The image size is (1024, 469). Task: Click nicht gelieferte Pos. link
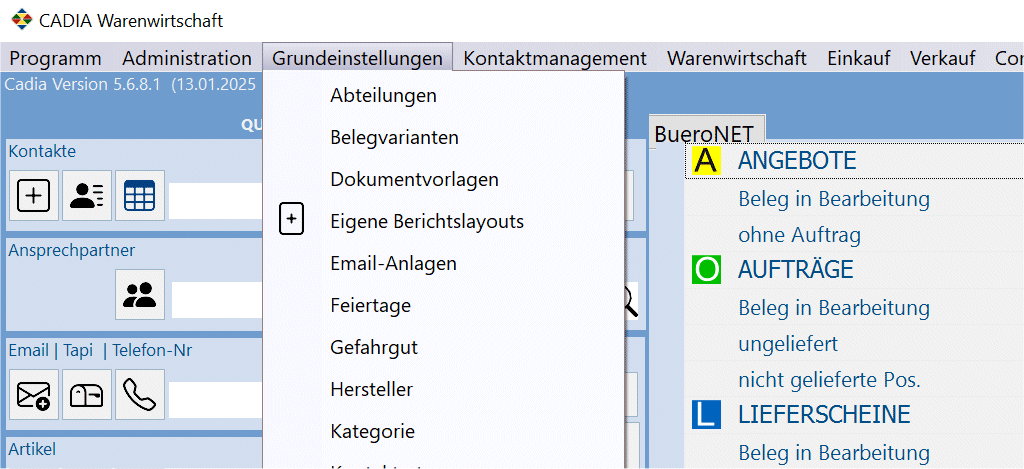coord(829,380)
